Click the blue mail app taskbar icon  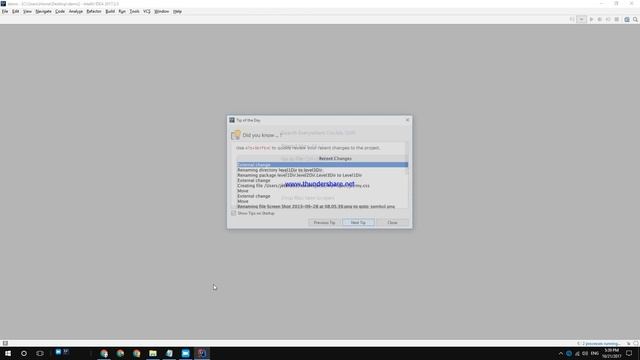click(x=185, y=353)
